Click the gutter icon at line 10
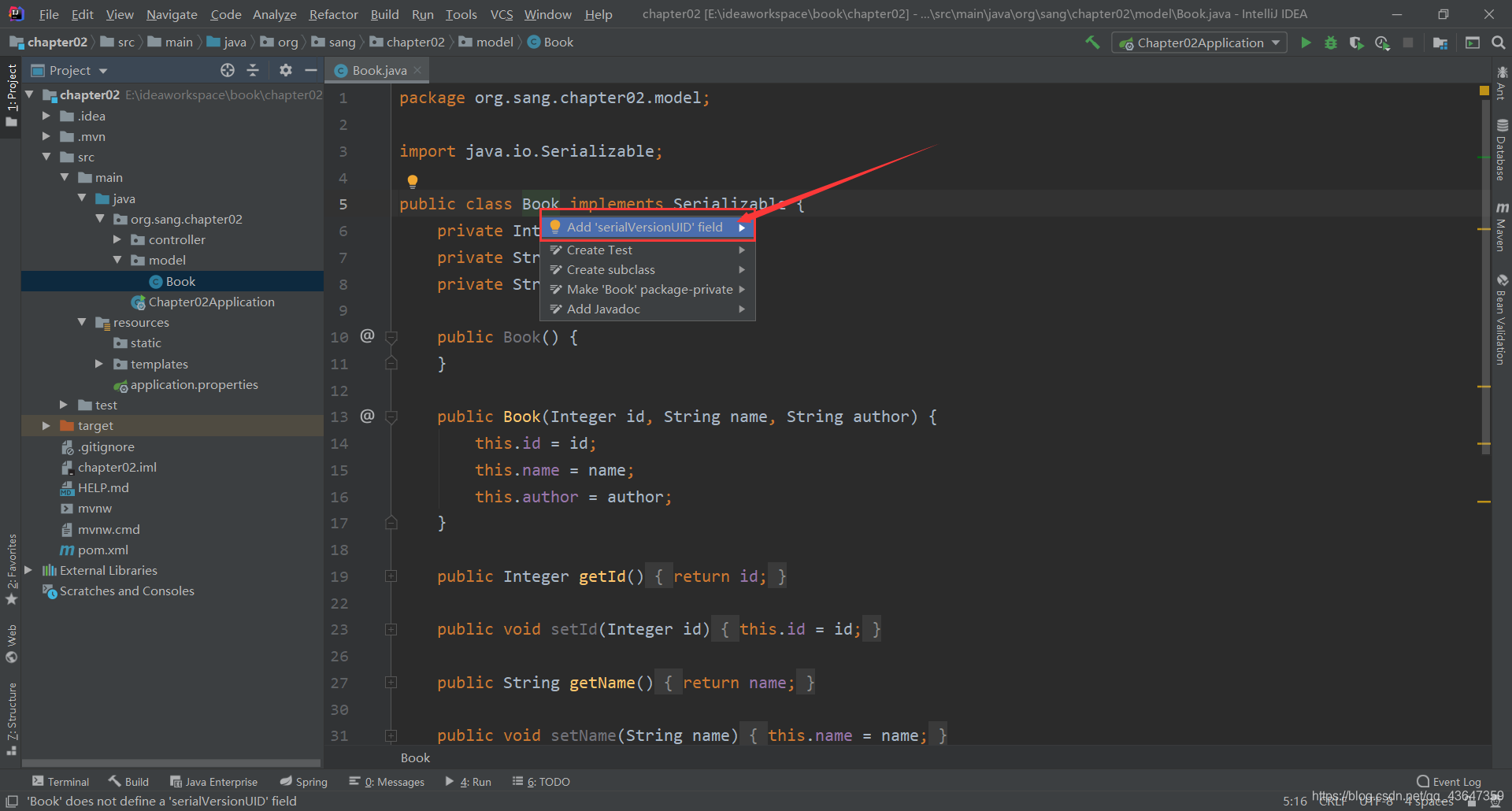 (x=368, y=336)
